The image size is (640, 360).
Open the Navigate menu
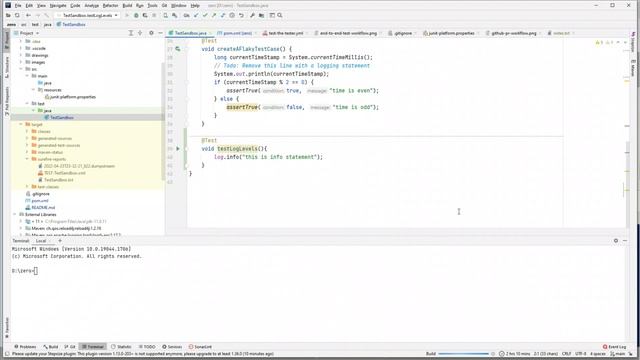pos(58,6)
